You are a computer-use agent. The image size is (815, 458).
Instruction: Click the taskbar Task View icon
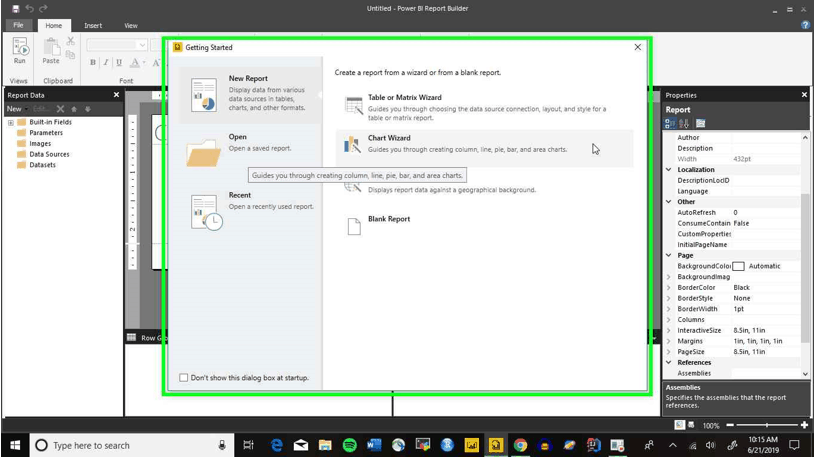(248, 446)
